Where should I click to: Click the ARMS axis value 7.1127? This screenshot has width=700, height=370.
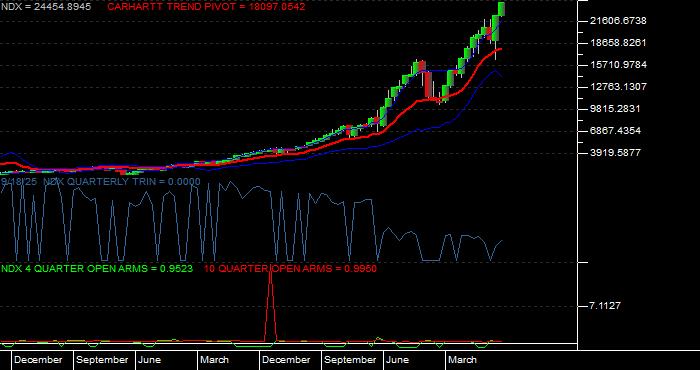(x=604, y=306)
